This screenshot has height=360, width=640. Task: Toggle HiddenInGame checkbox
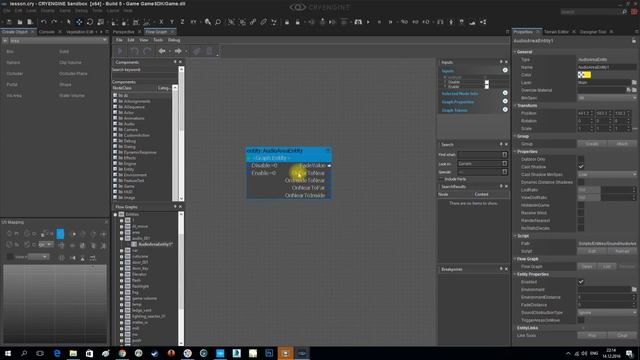(x=581, y=205)
